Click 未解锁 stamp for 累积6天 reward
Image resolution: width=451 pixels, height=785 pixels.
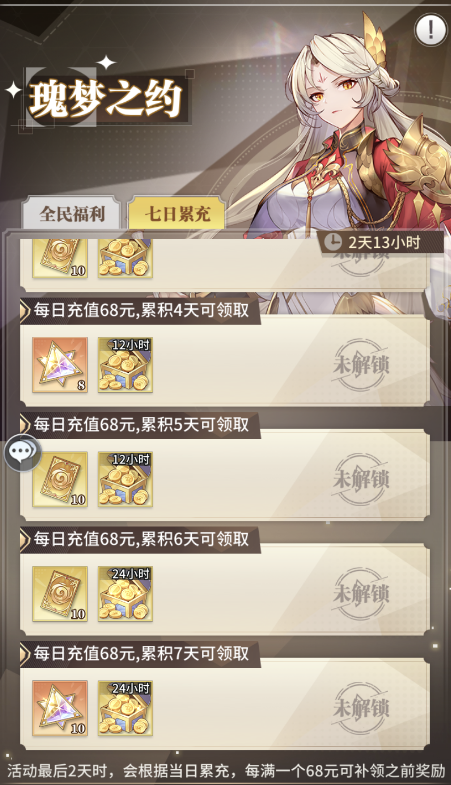click(361, 594)
